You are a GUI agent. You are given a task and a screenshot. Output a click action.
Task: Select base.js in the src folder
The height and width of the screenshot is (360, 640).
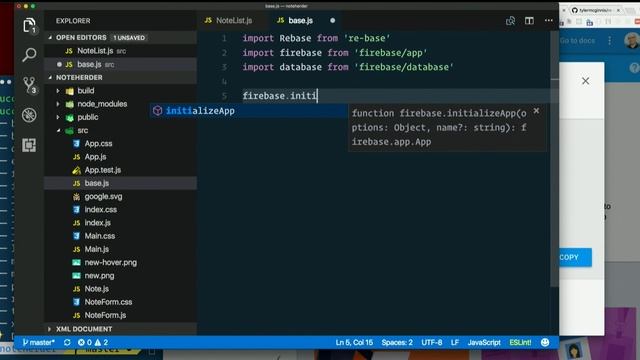[120, 183]
